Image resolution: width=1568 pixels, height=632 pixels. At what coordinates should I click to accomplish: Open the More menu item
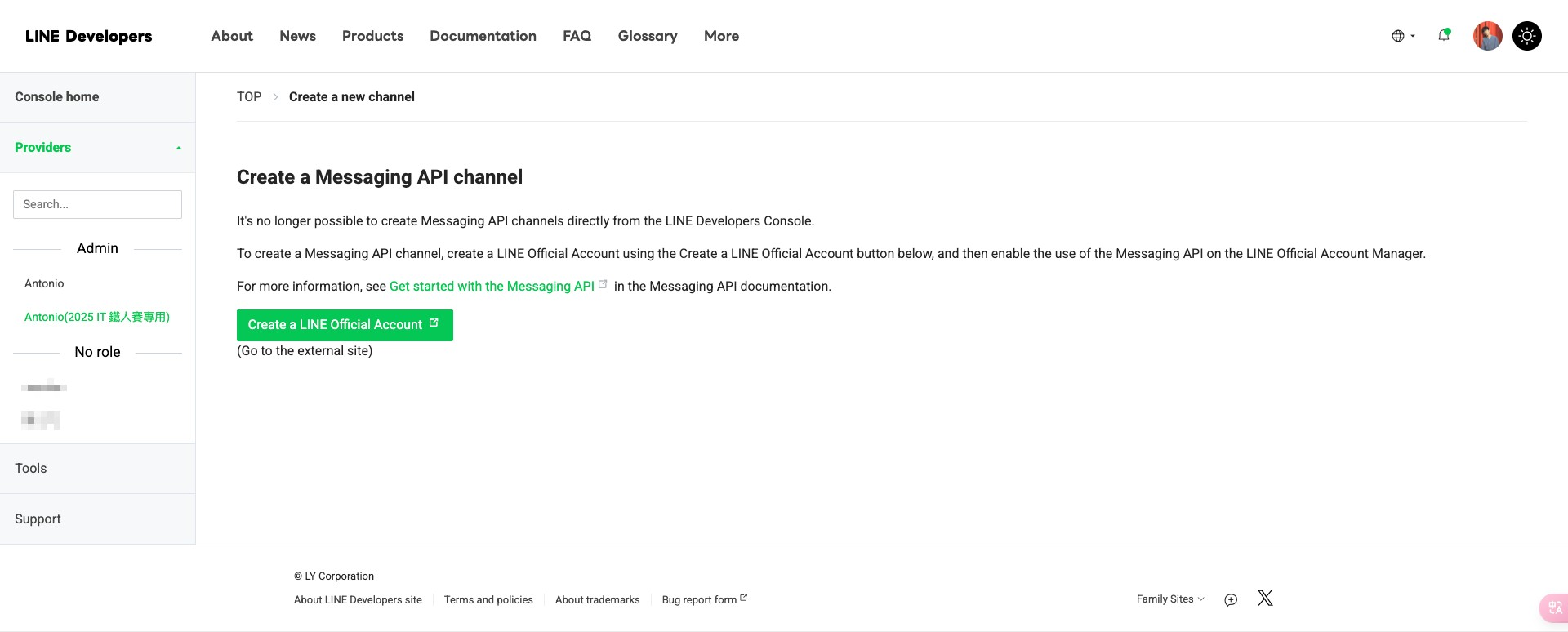tap(721, 36)
